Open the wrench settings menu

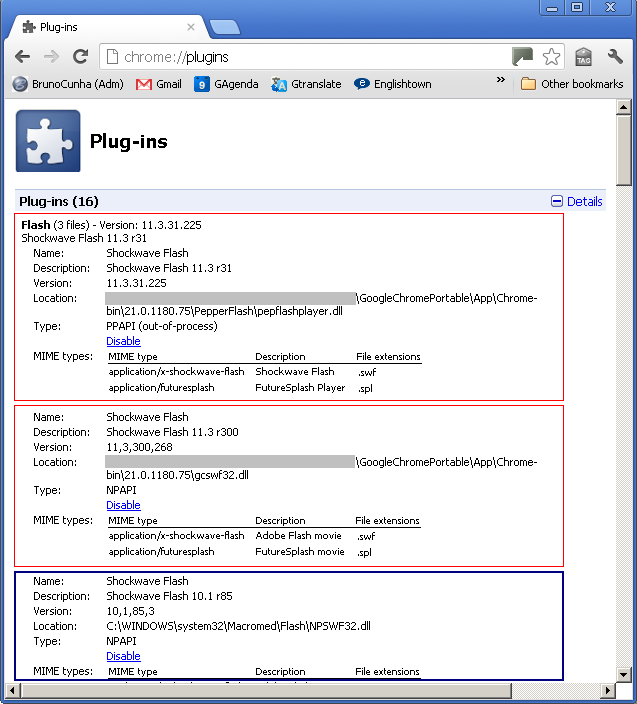tap(615, 57)
